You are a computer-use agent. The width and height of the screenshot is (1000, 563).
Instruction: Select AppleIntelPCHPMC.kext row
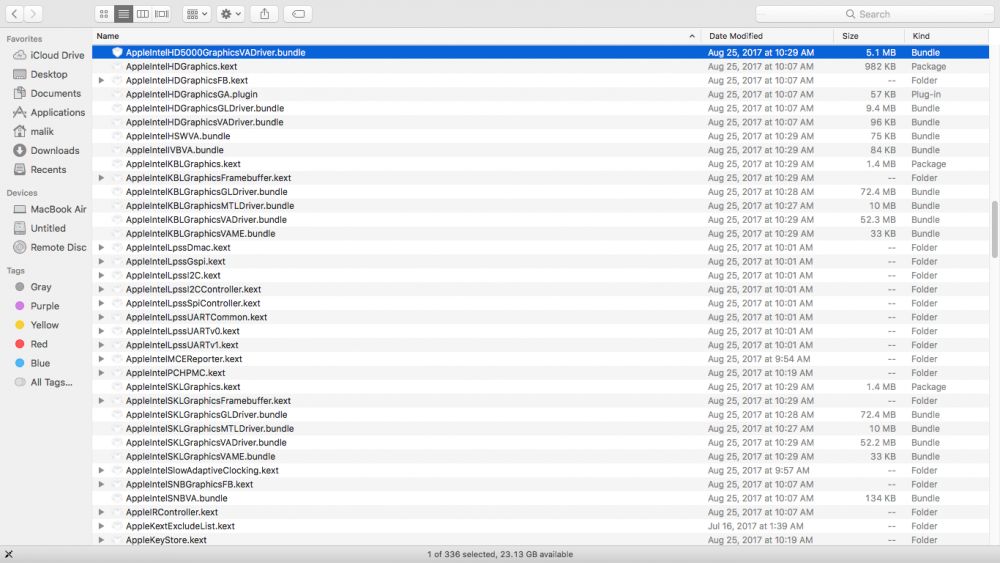pyautogui.click(x=540, y=373)
